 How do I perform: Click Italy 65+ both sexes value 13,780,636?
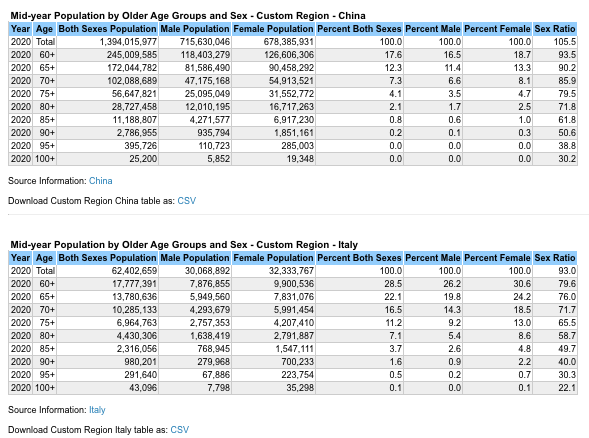(134, 297)
